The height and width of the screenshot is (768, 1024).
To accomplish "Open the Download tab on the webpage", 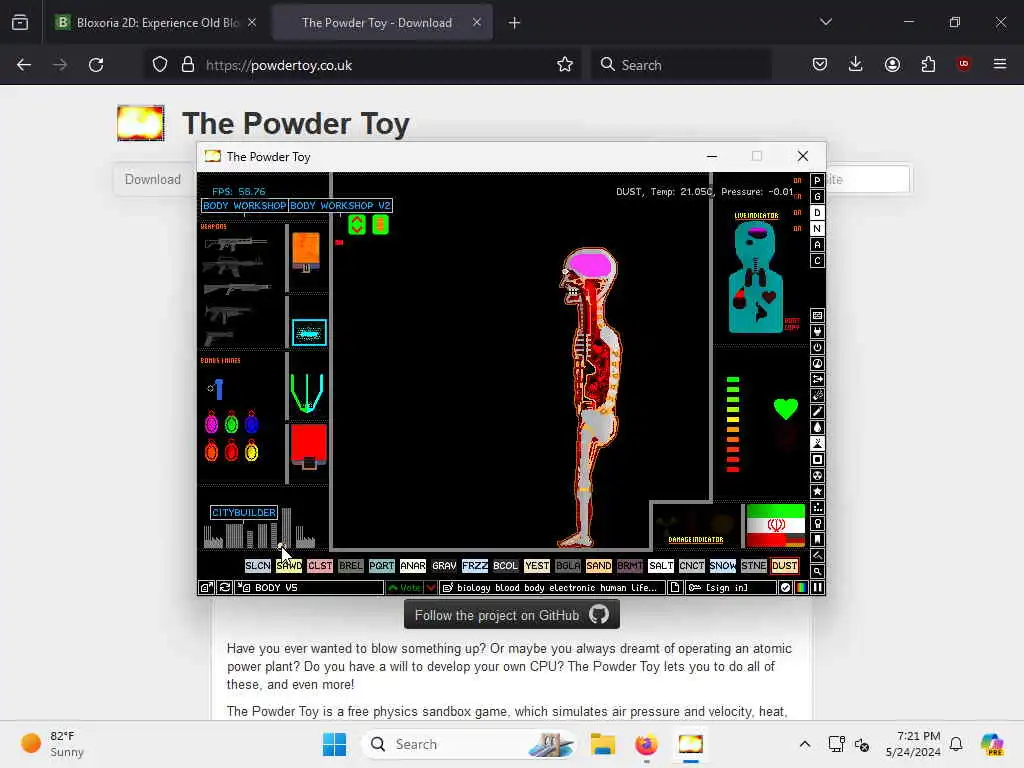I will (153, 180).
